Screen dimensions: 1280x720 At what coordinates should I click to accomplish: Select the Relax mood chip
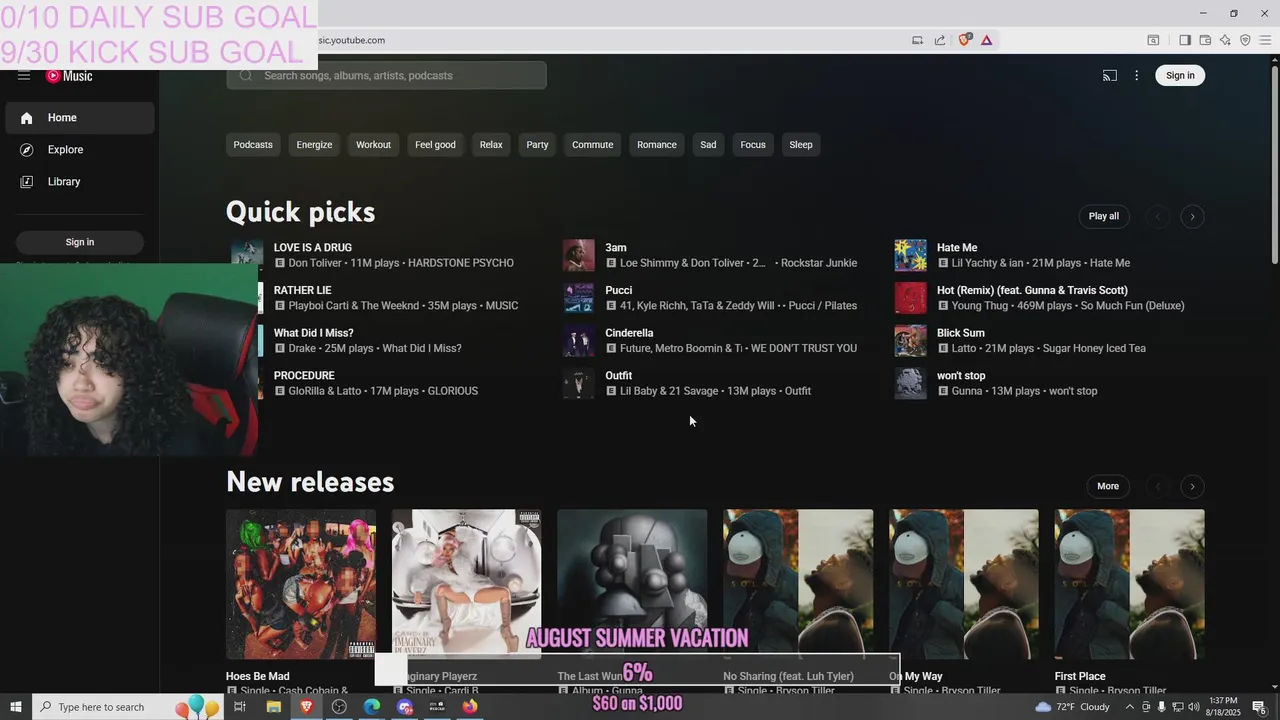491,145
